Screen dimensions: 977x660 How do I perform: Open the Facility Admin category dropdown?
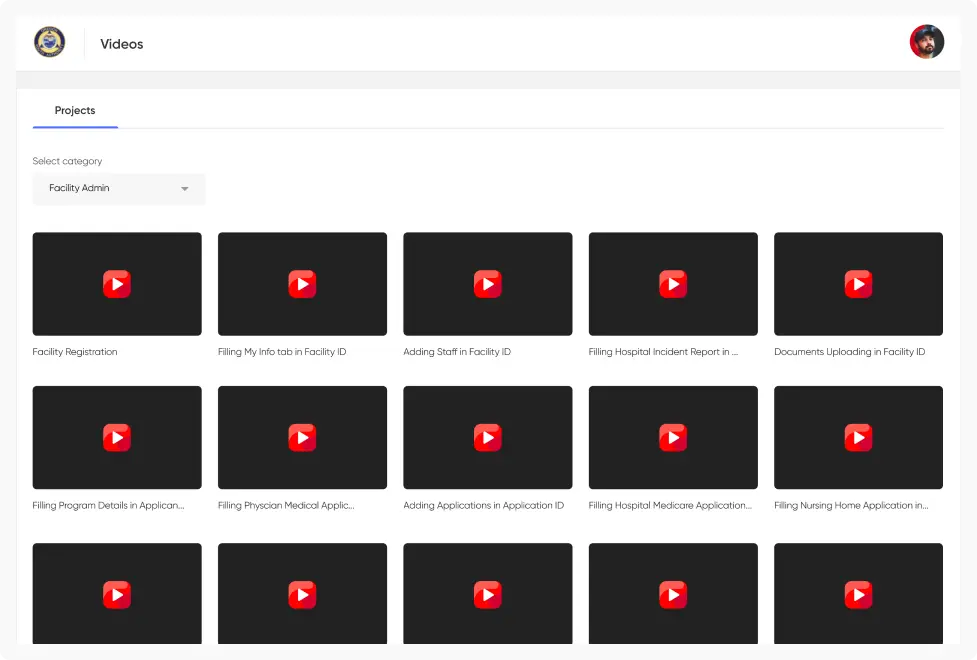(118, 188)
